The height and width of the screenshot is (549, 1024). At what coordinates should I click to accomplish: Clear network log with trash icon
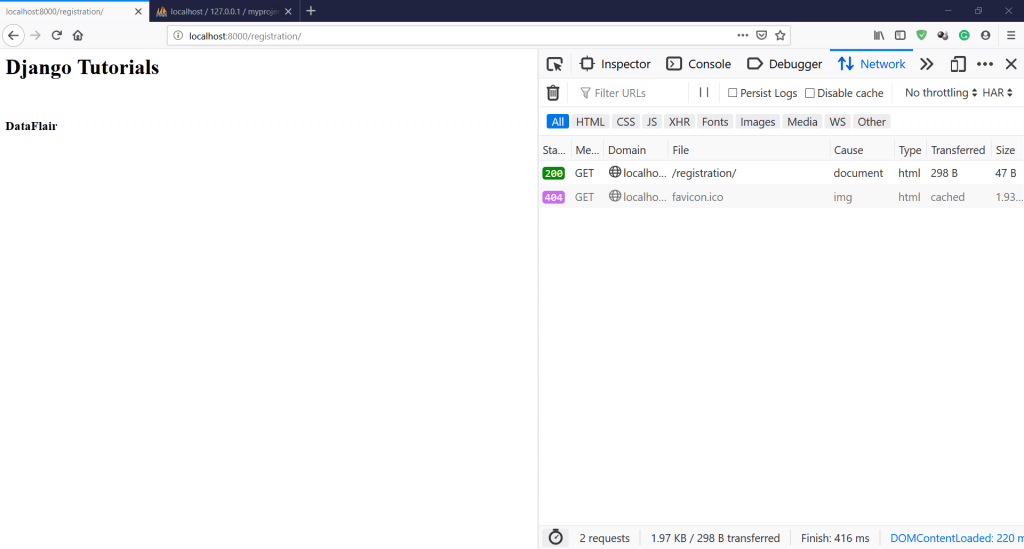553,93
